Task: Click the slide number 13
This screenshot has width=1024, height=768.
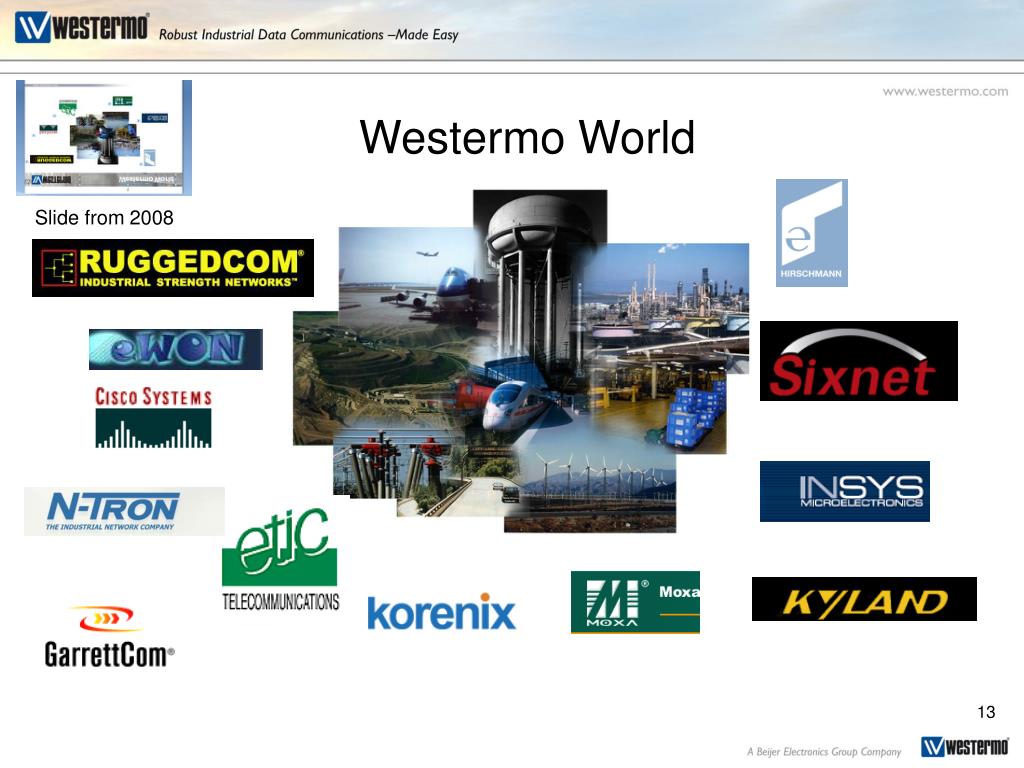Action: (x=986, y=712)
